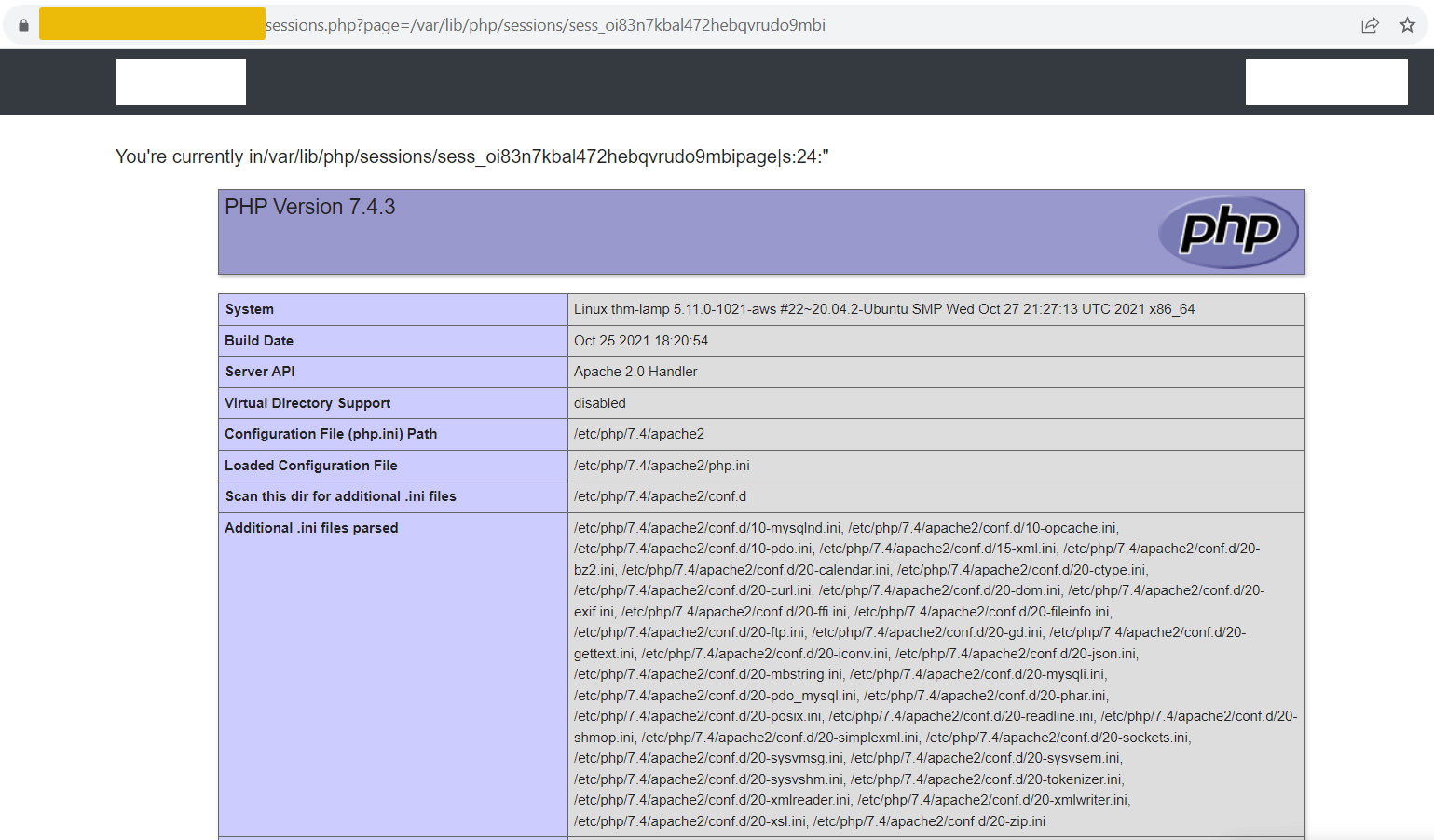1434x840 pixels.
Task: Click the yellow redacted block in the address bar
Action: [152, 24]
